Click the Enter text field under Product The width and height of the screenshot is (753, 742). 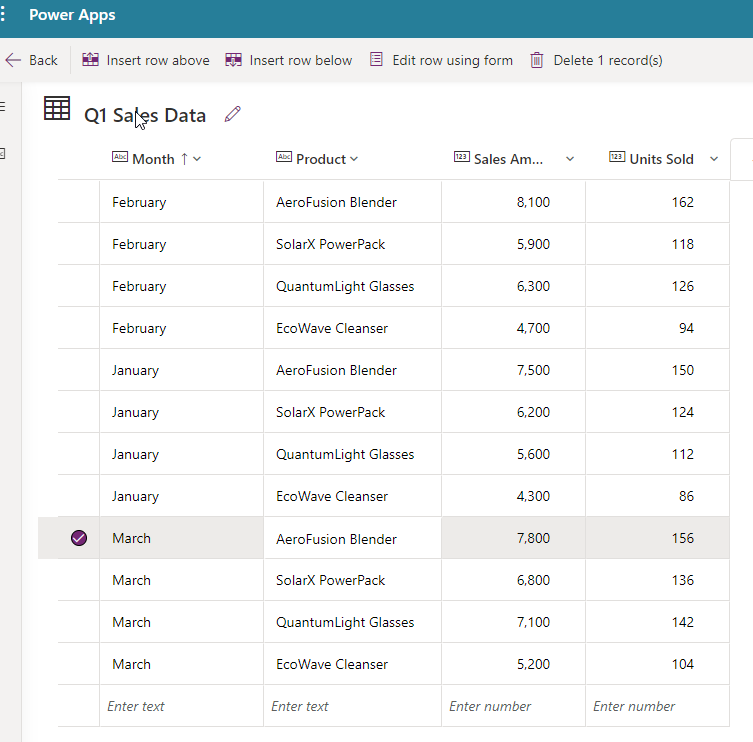352,706
